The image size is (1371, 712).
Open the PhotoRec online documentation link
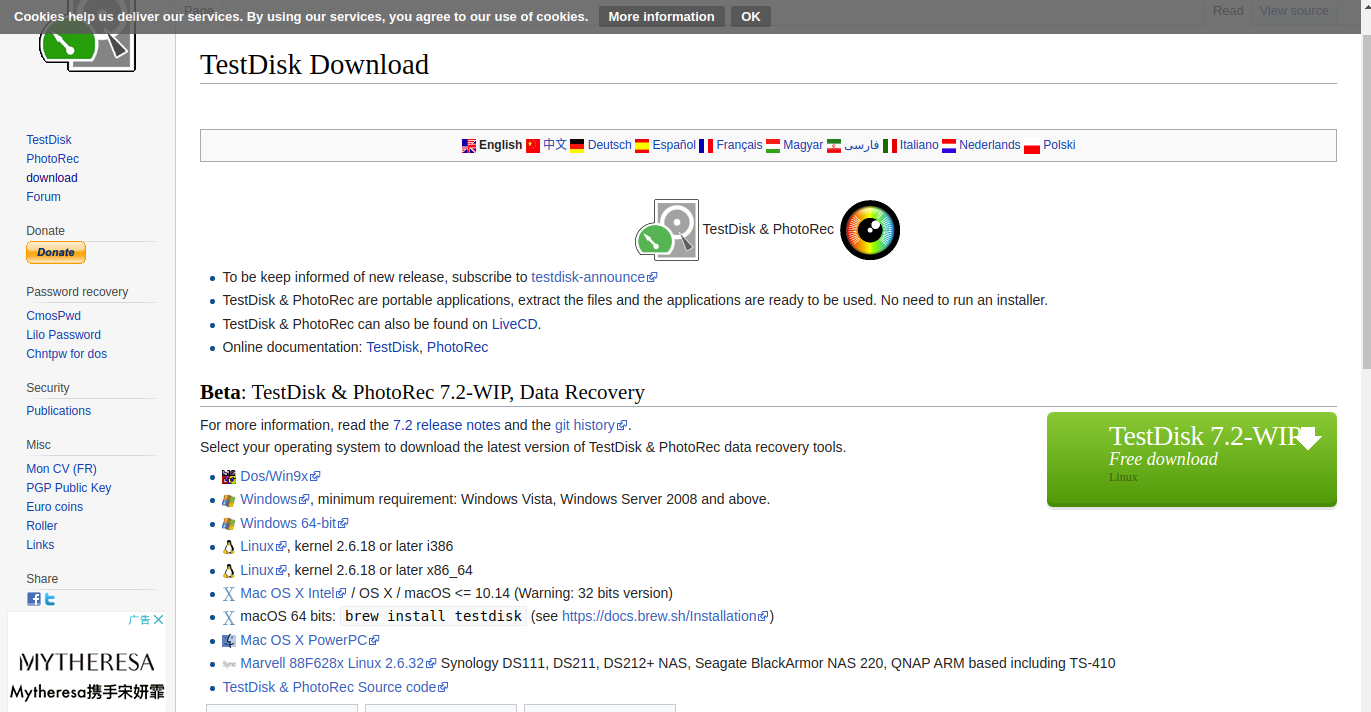(x=457, y=347)
